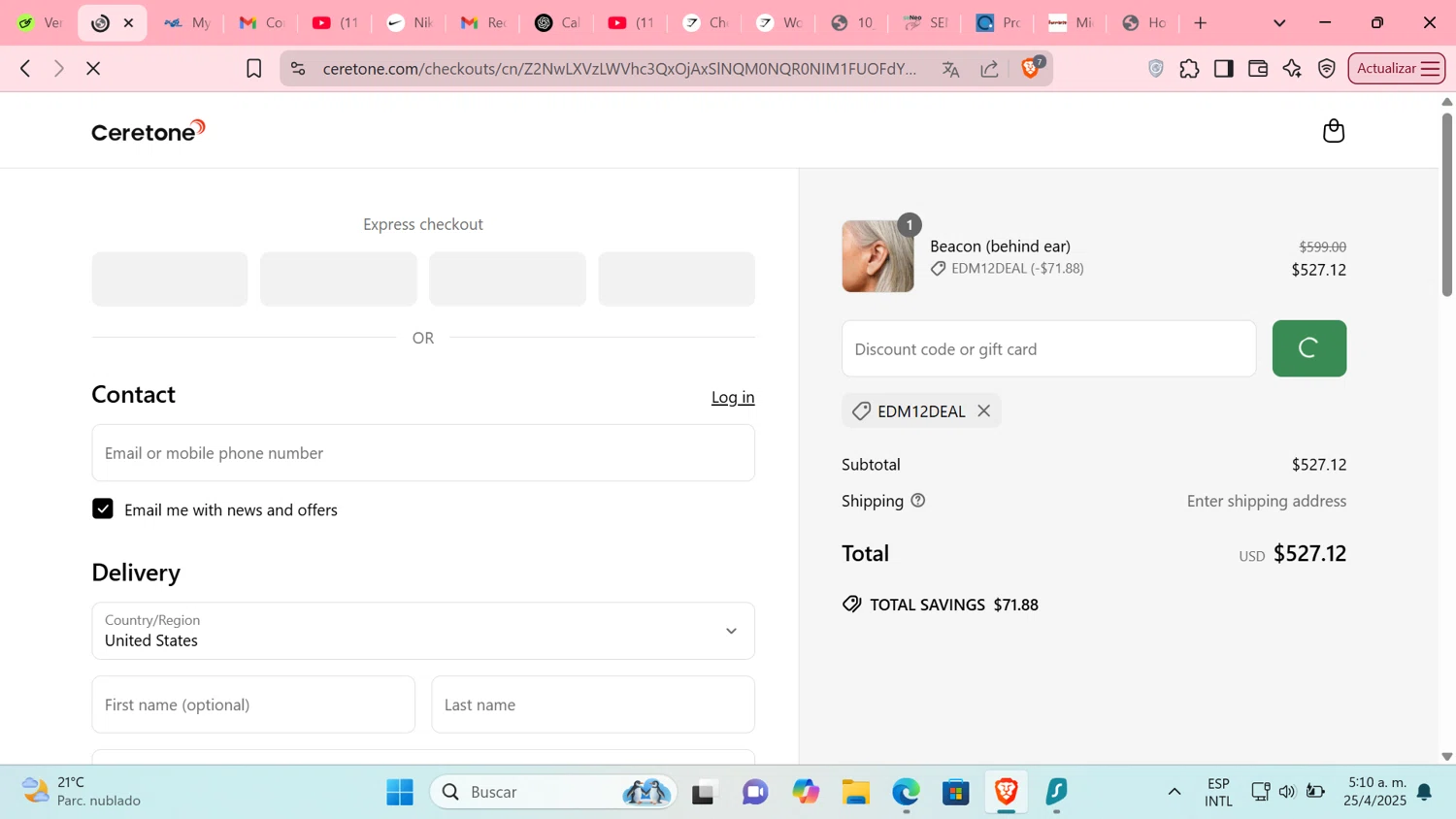Switch to the first YouTube '(11' tab
The image size is (1456, 819).
click(335, 22)
